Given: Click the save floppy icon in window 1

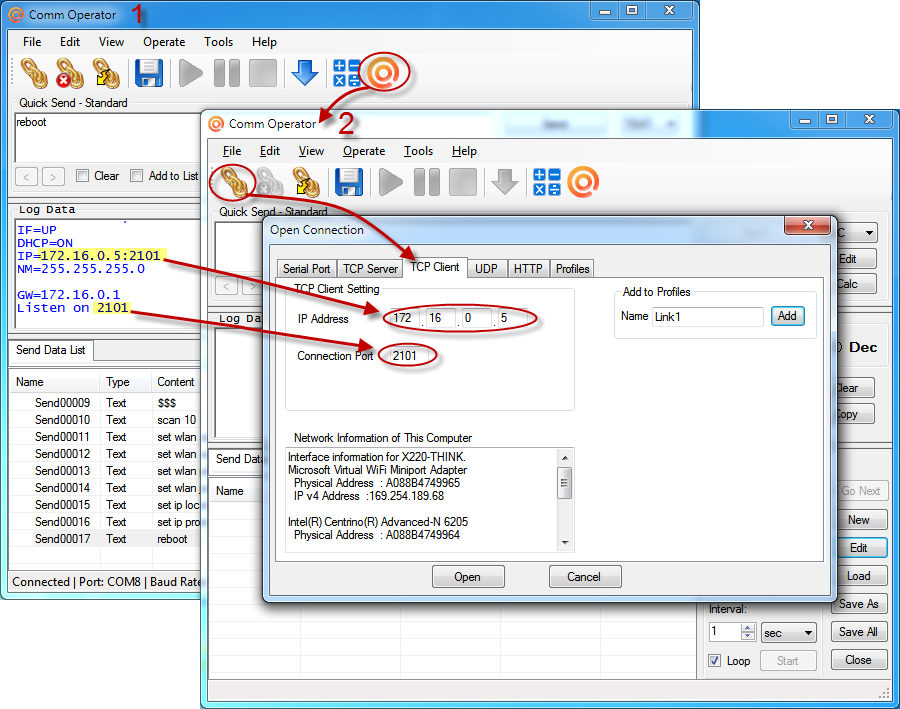Looking at the screenshot, I should pos(149,73).
